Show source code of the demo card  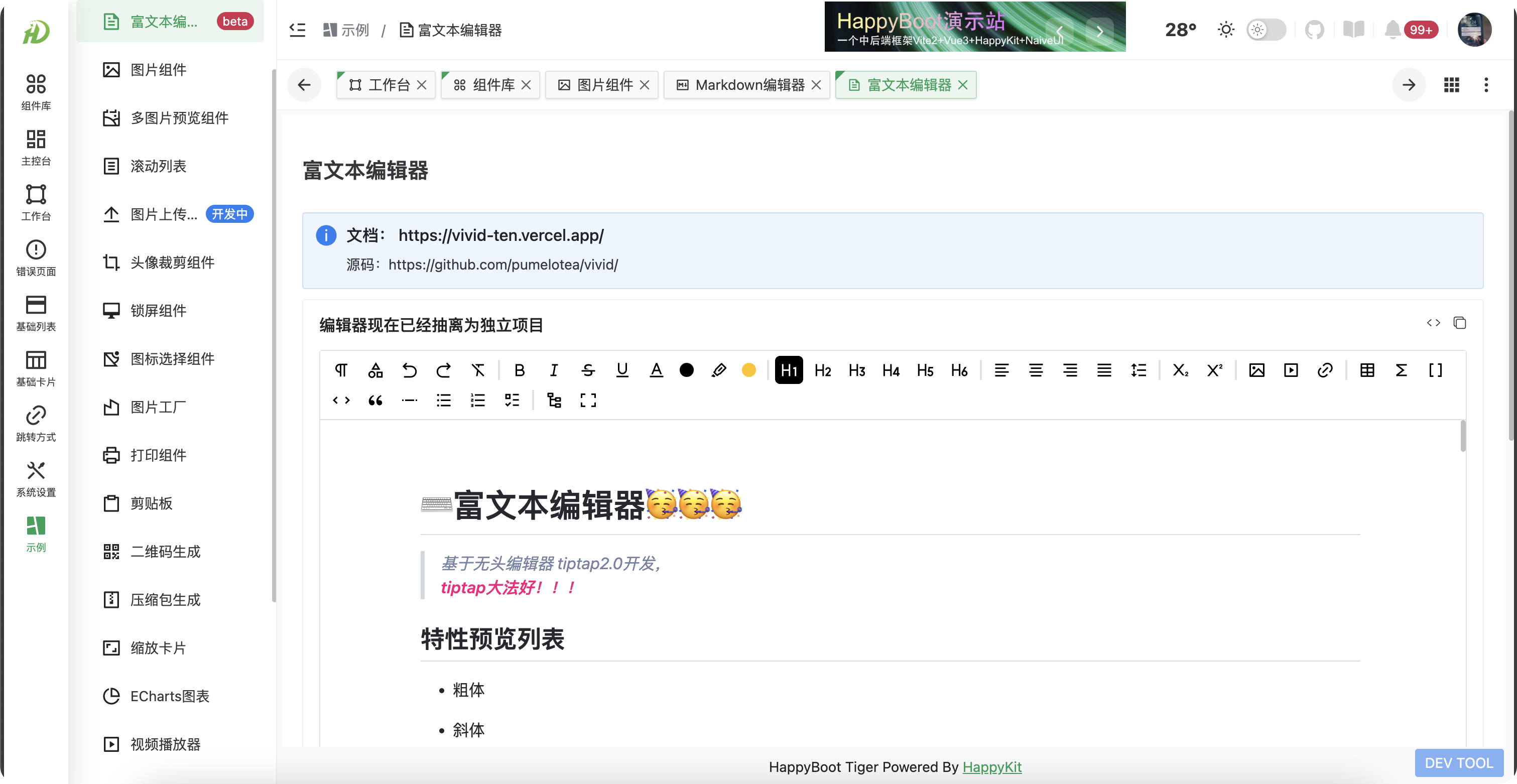coord(1433,323)
